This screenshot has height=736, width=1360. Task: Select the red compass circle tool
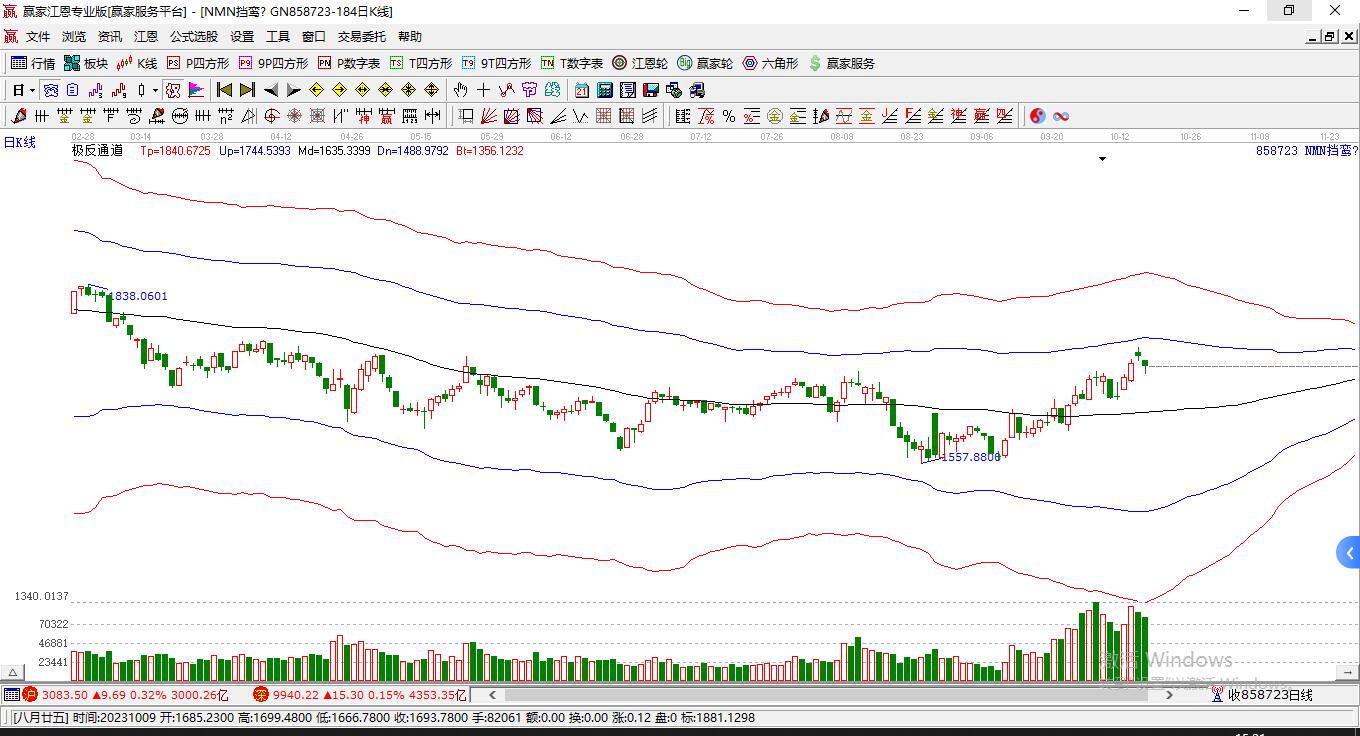point(271,116)
